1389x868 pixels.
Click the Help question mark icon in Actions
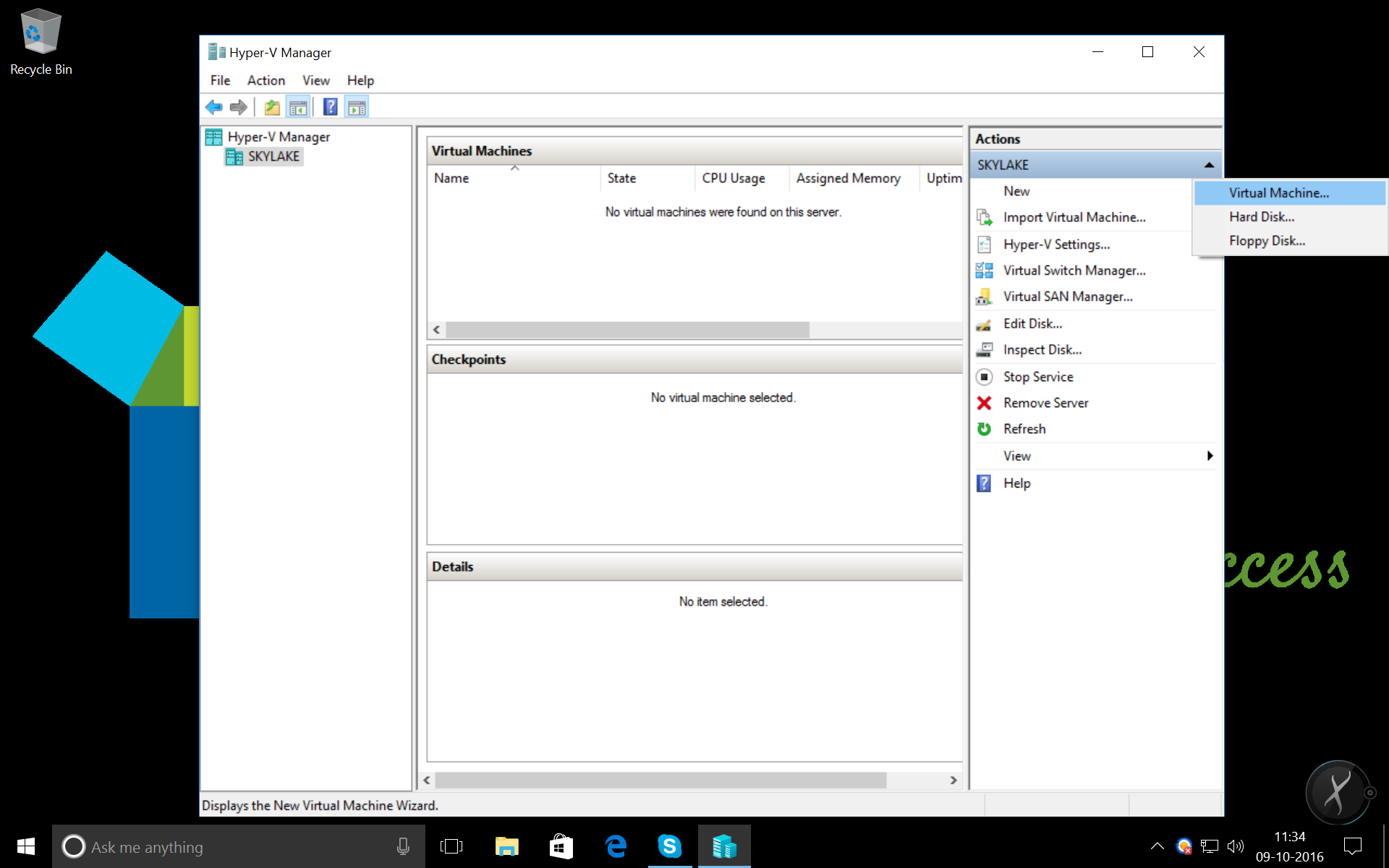click(x=984, y=483)
